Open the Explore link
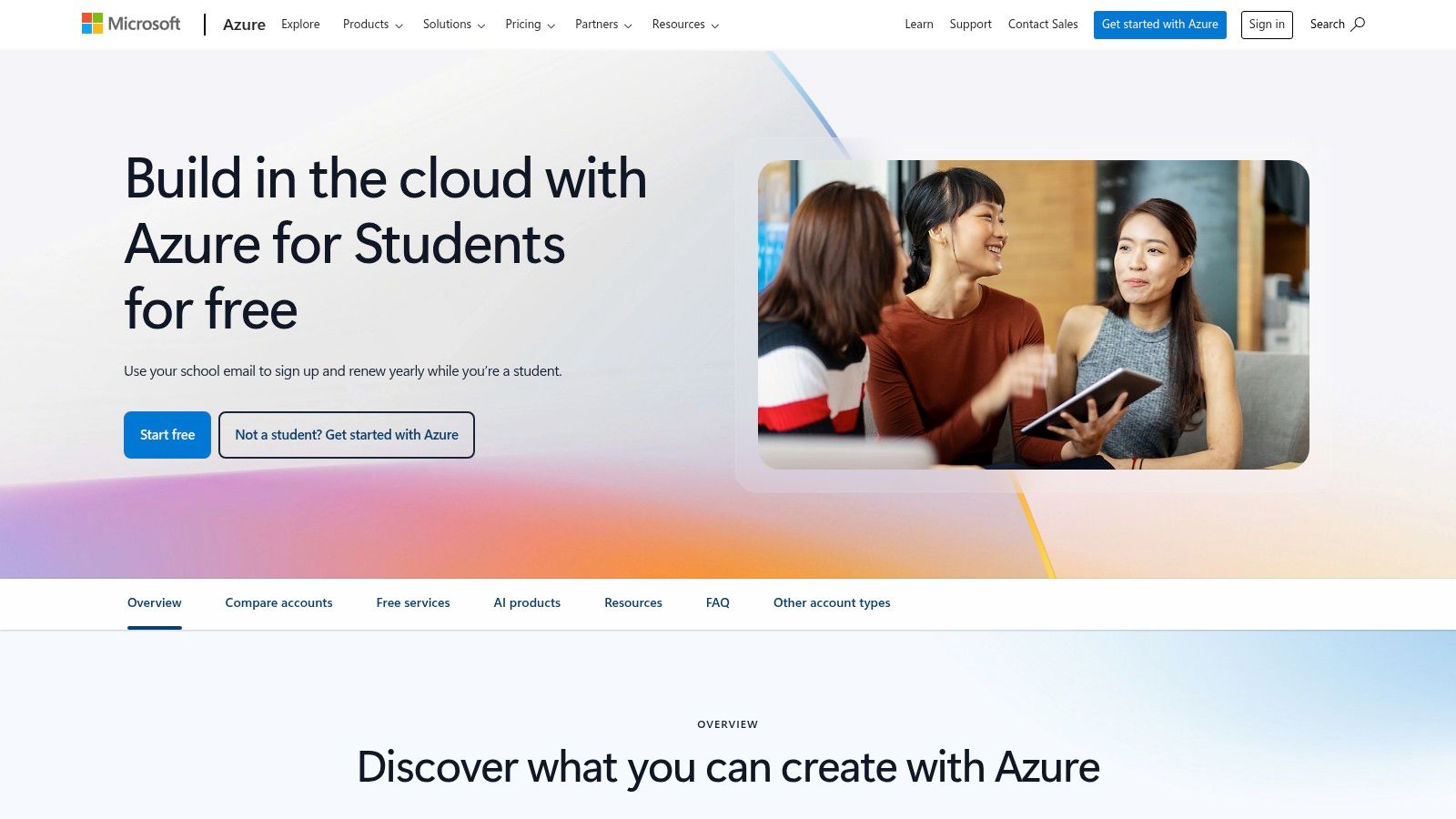The image size is (1456, 819). click(x=300, y=25)
